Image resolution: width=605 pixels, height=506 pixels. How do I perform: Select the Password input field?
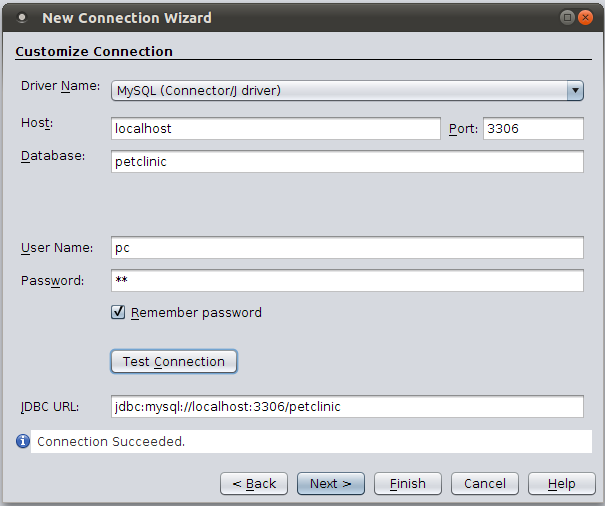pos(346,281)
